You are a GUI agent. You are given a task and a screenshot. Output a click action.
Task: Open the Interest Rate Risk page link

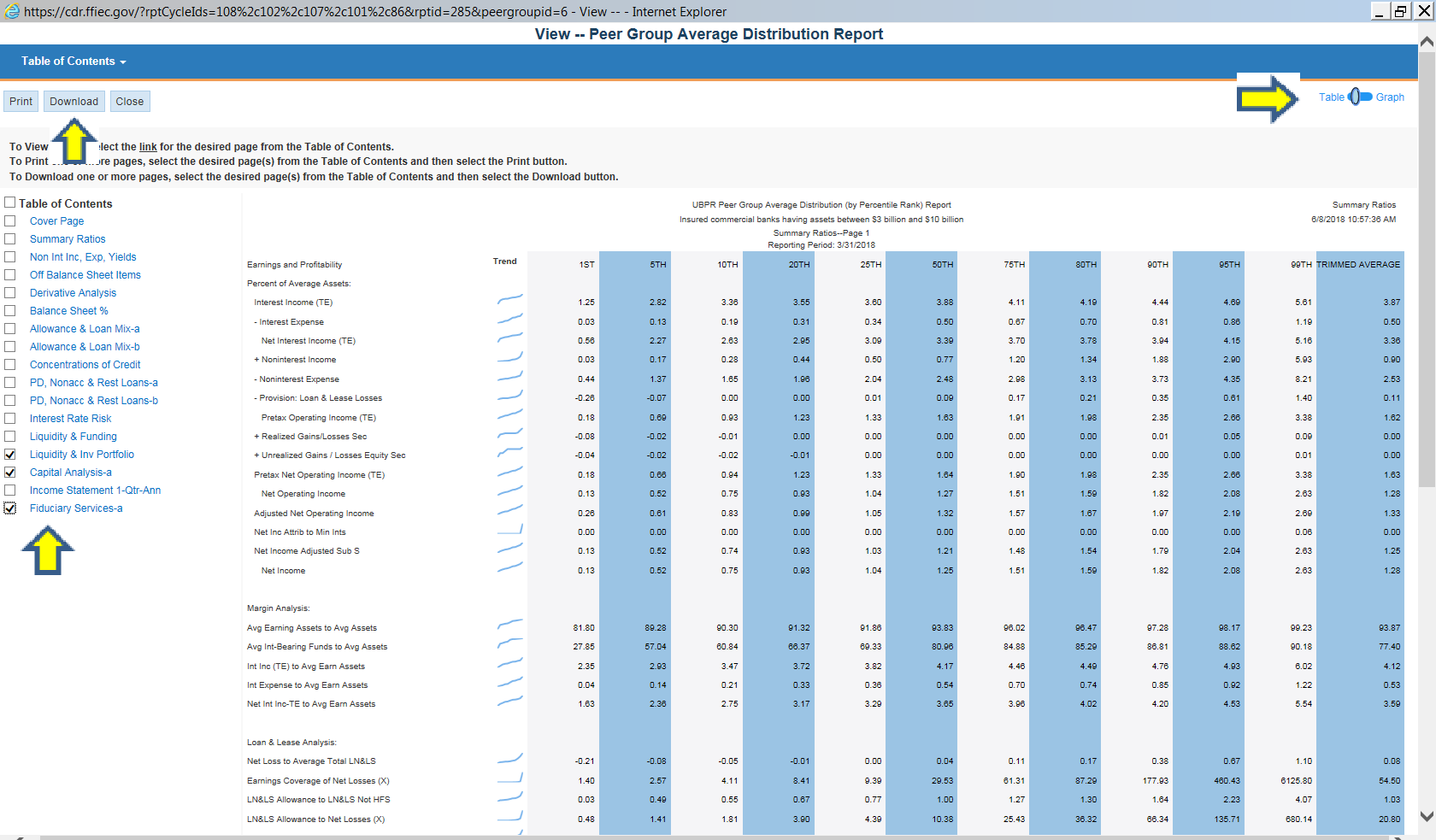[x=70, y=419]
